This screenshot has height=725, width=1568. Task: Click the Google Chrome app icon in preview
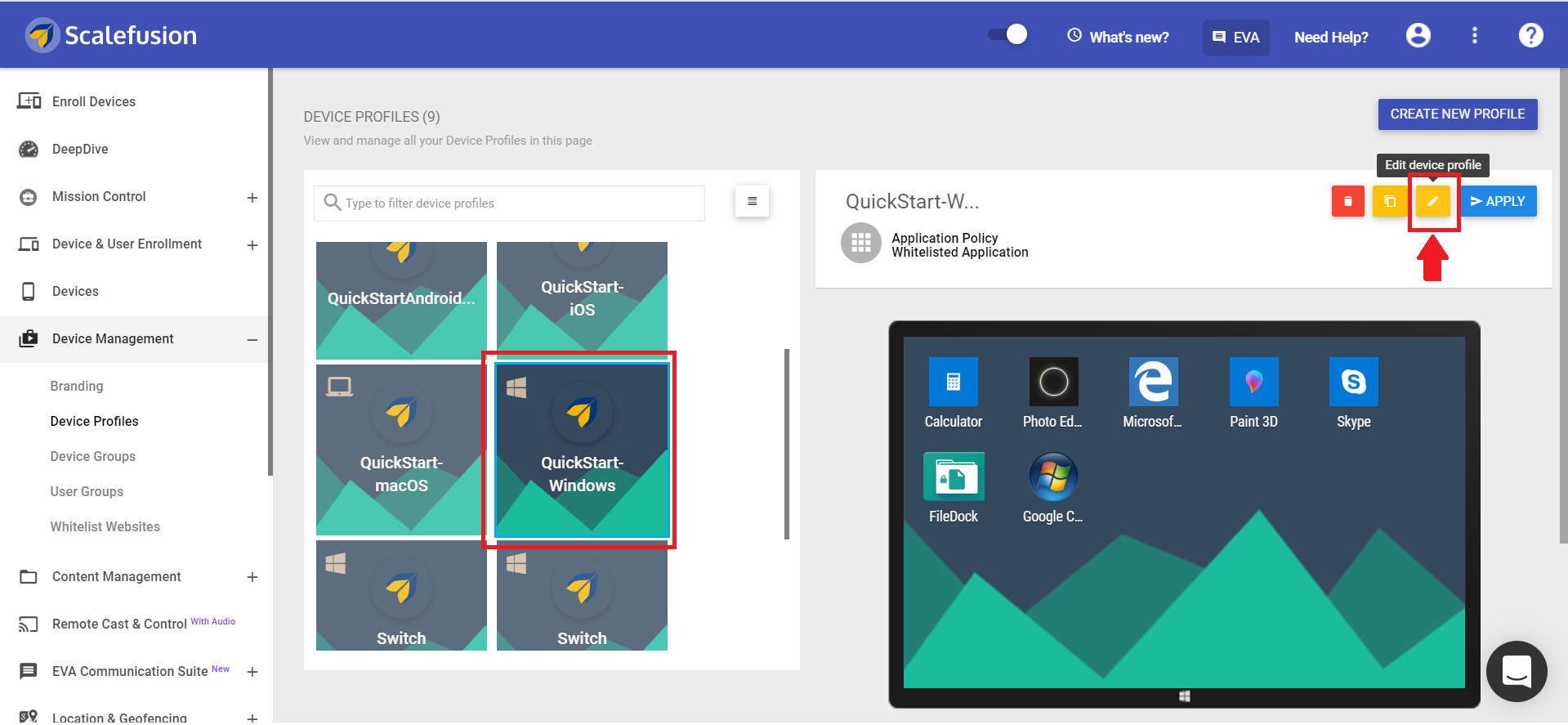click(1053, 477)
